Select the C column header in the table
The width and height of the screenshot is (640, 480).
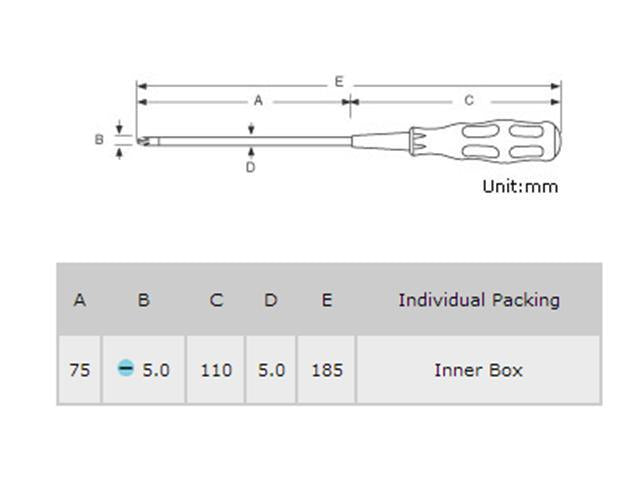[216, 299]
